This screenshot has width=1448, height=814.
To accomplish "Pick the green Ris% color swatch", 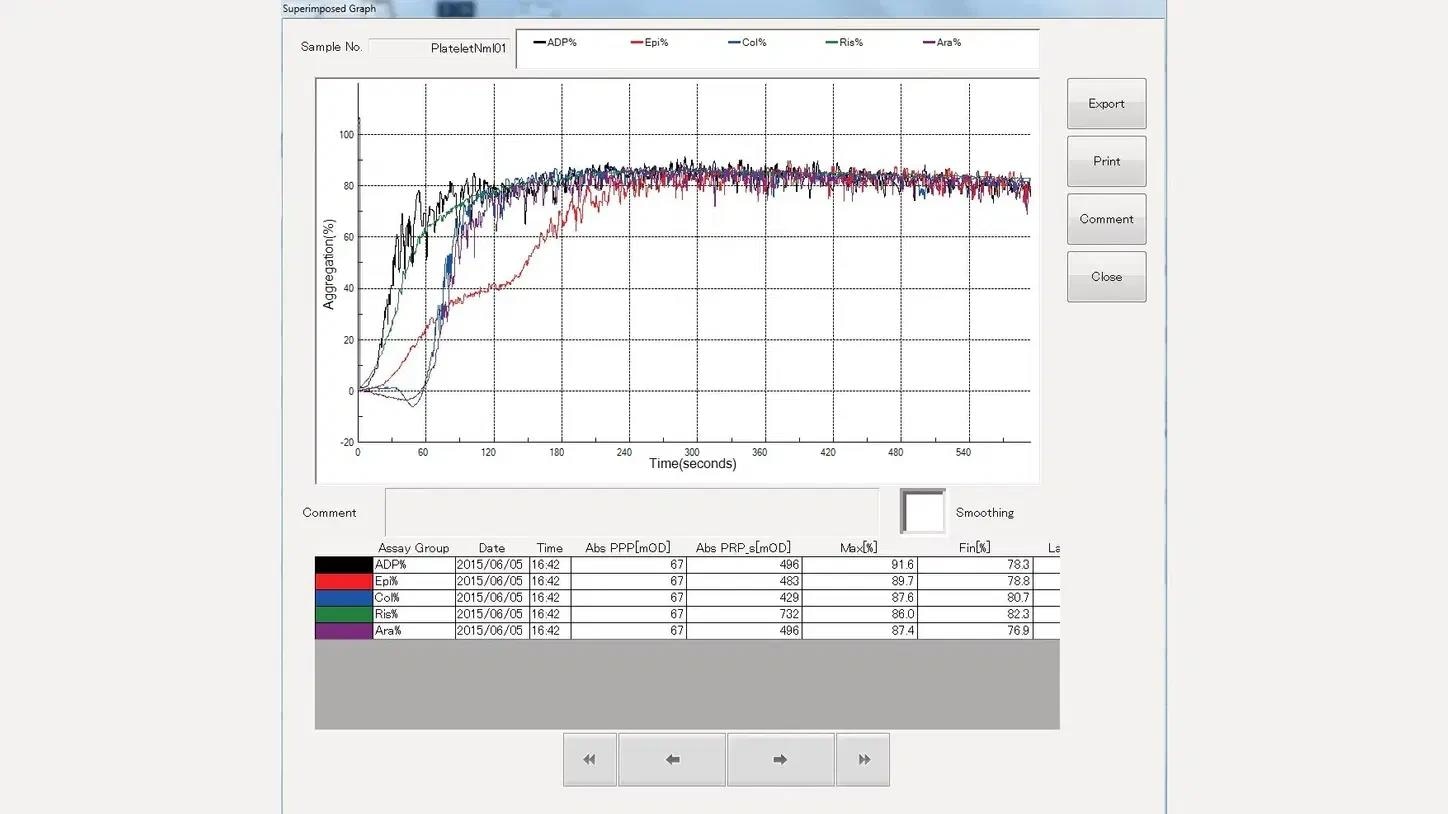I will point(343,614).
